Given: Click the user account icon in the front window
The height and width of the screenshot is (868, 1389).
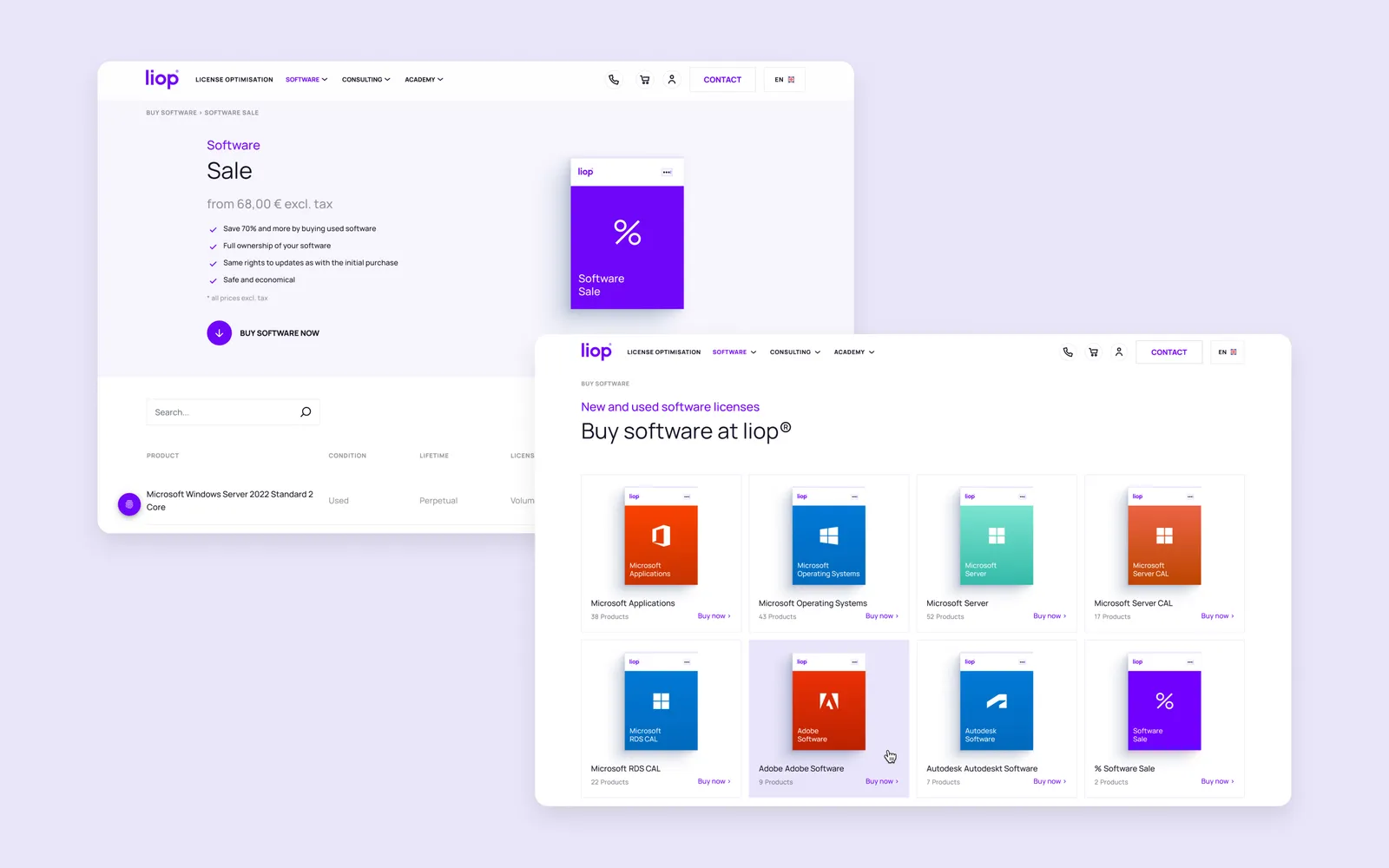Looking at the screenshot, I should pos(1119,352).
